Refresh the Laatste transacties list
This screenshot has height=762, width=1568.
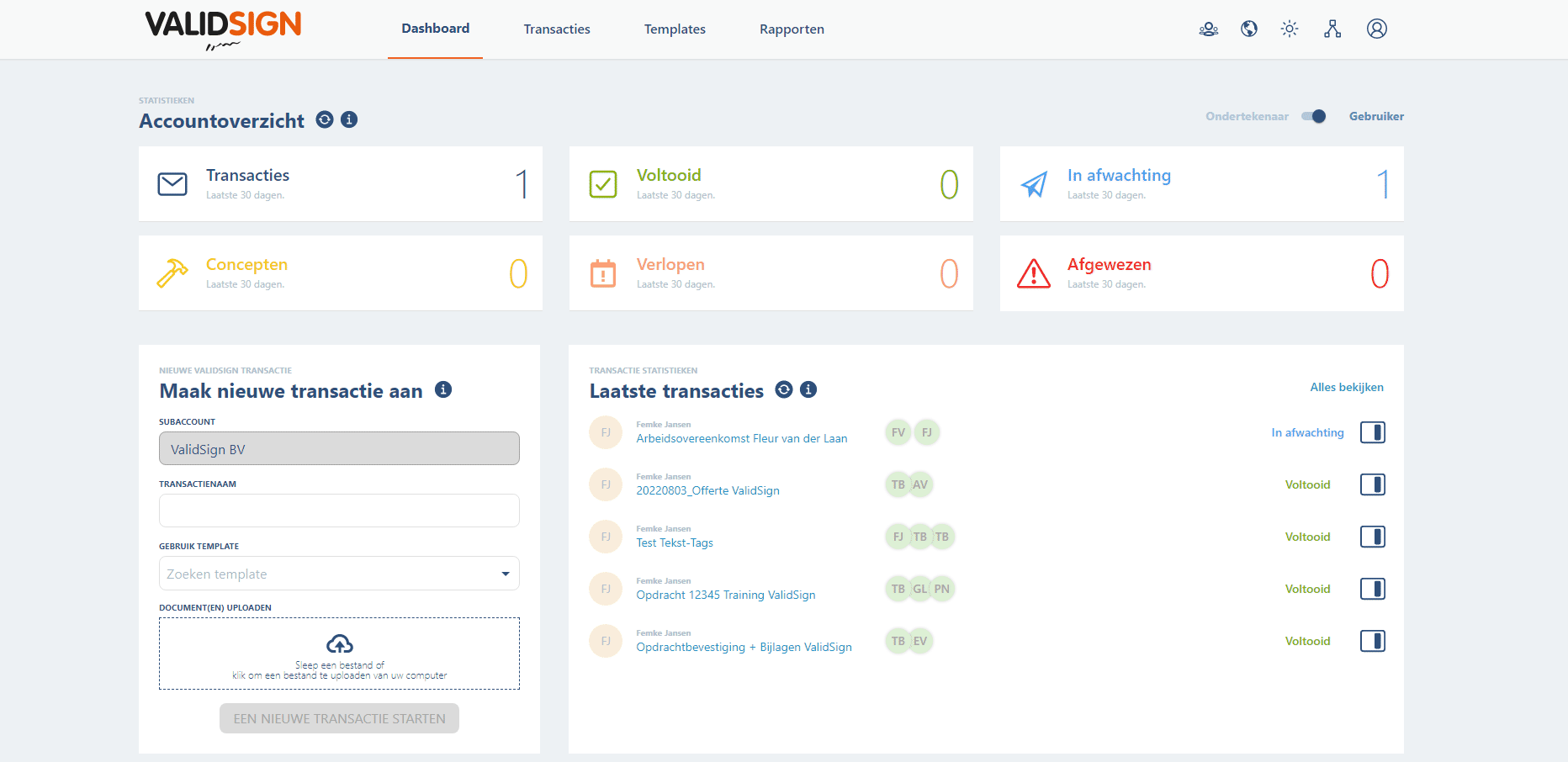[x=784, y=389]
